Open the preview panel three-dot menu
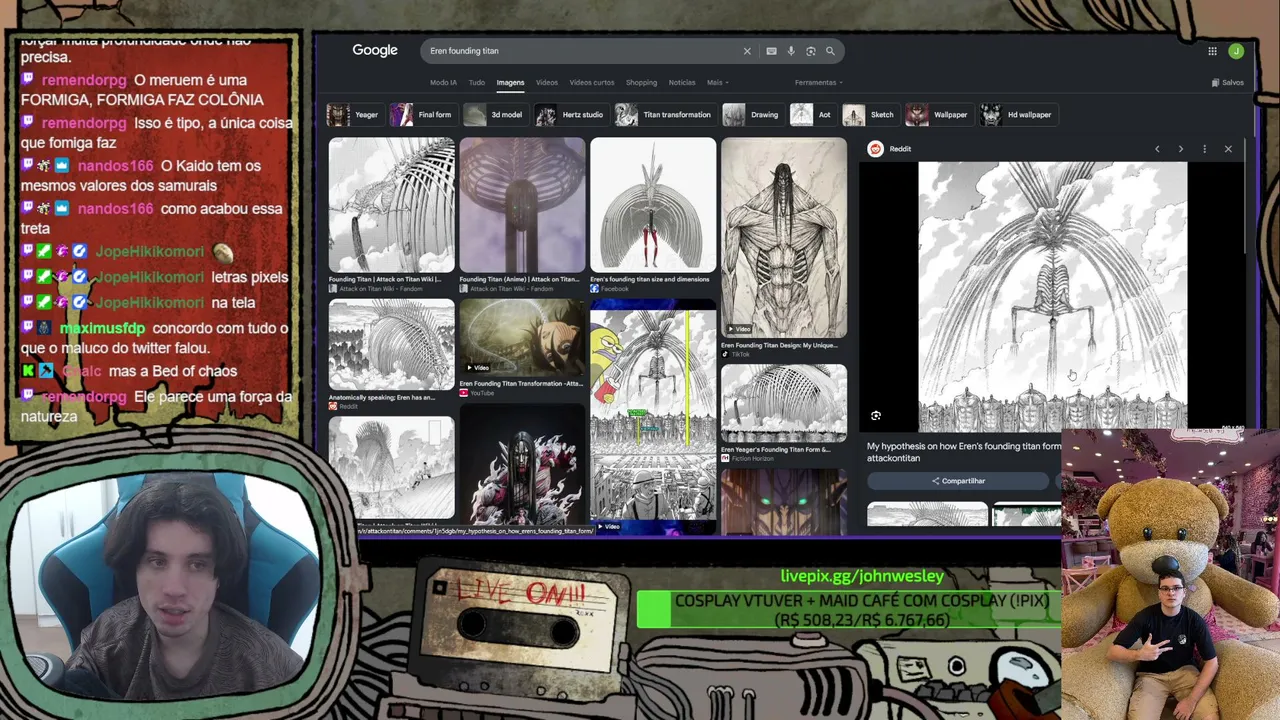1280x720 pixels. coord(1204,149)
